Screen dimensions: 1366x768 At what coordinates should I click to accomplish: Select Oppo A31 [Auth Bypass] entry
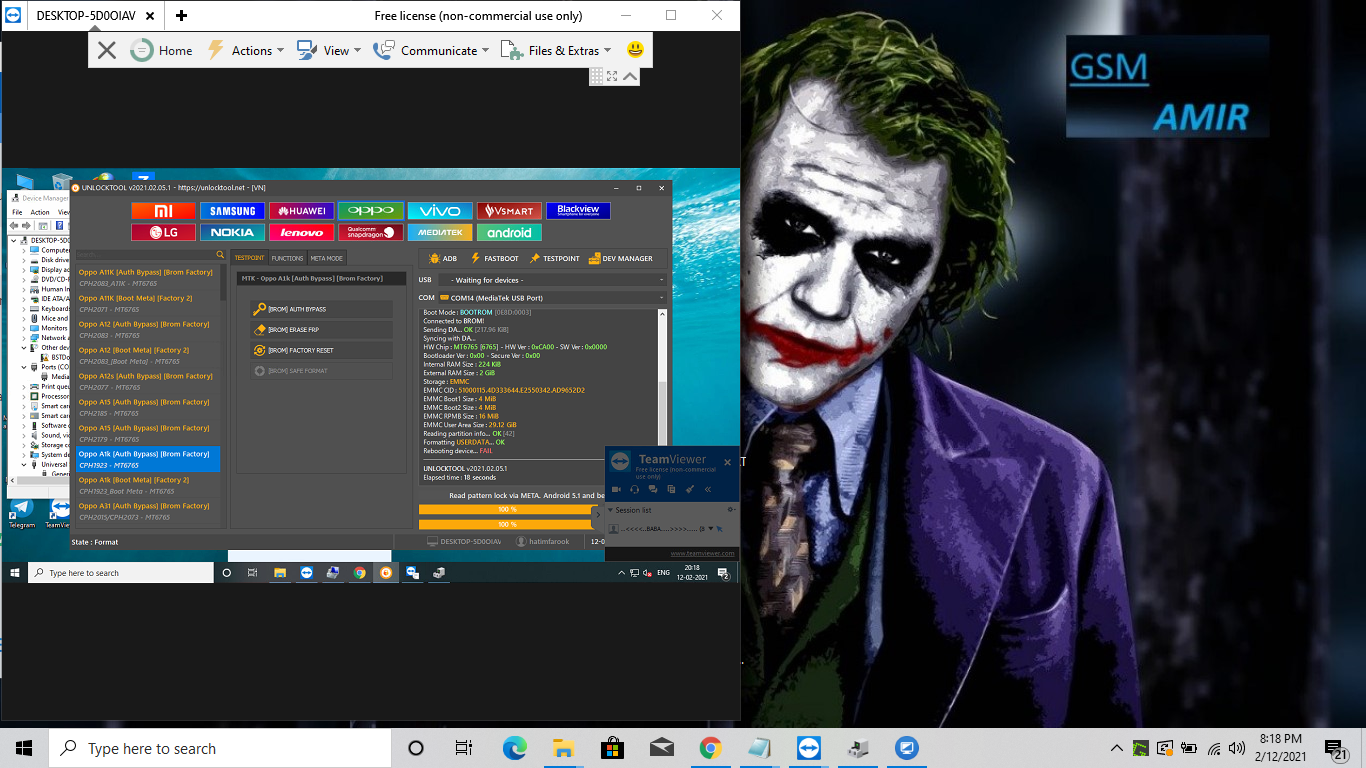pyautogui.click(x=148, y=511)
